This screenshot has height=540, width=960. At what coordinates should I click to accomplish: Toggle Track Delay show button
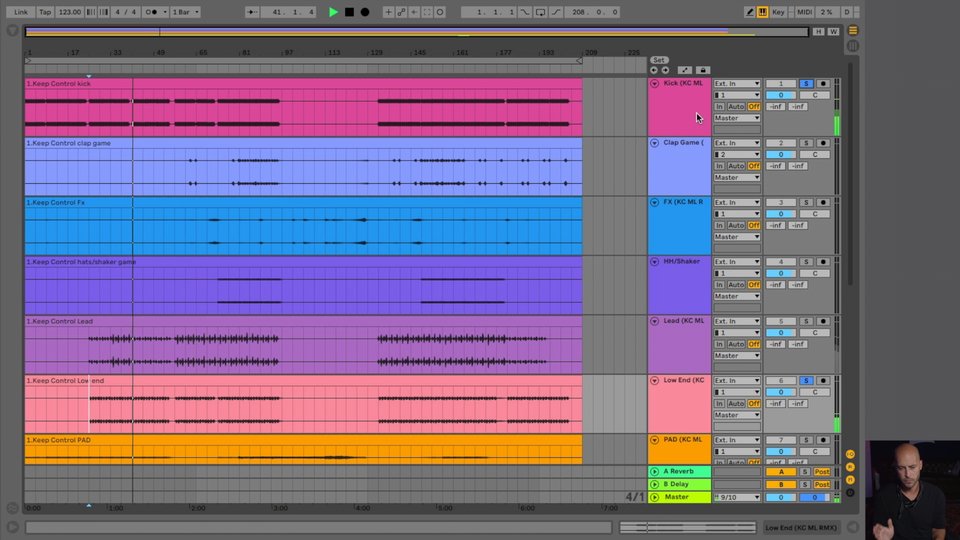850,493
